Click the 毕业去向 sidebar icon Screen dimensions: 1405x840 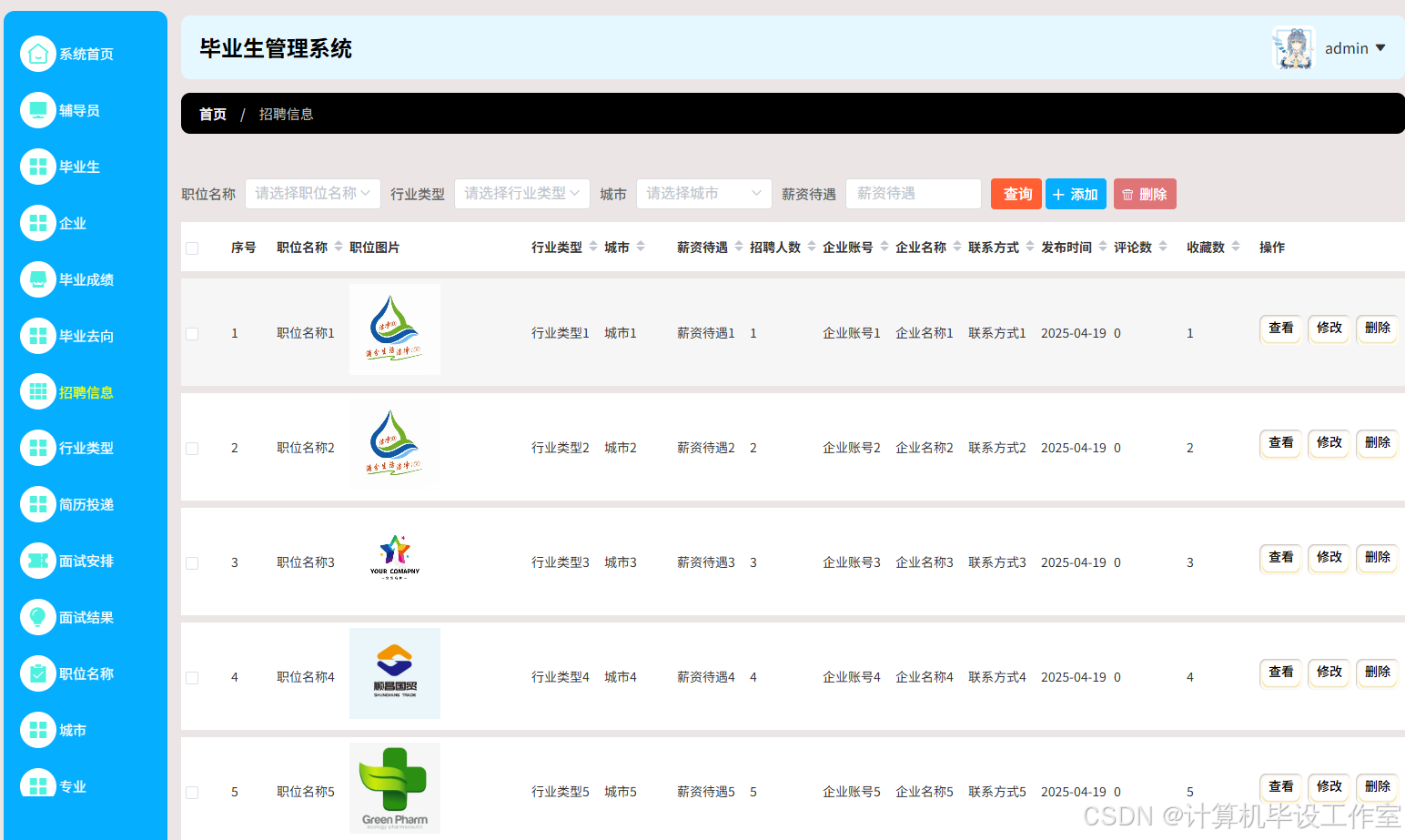tap(38, 336)
